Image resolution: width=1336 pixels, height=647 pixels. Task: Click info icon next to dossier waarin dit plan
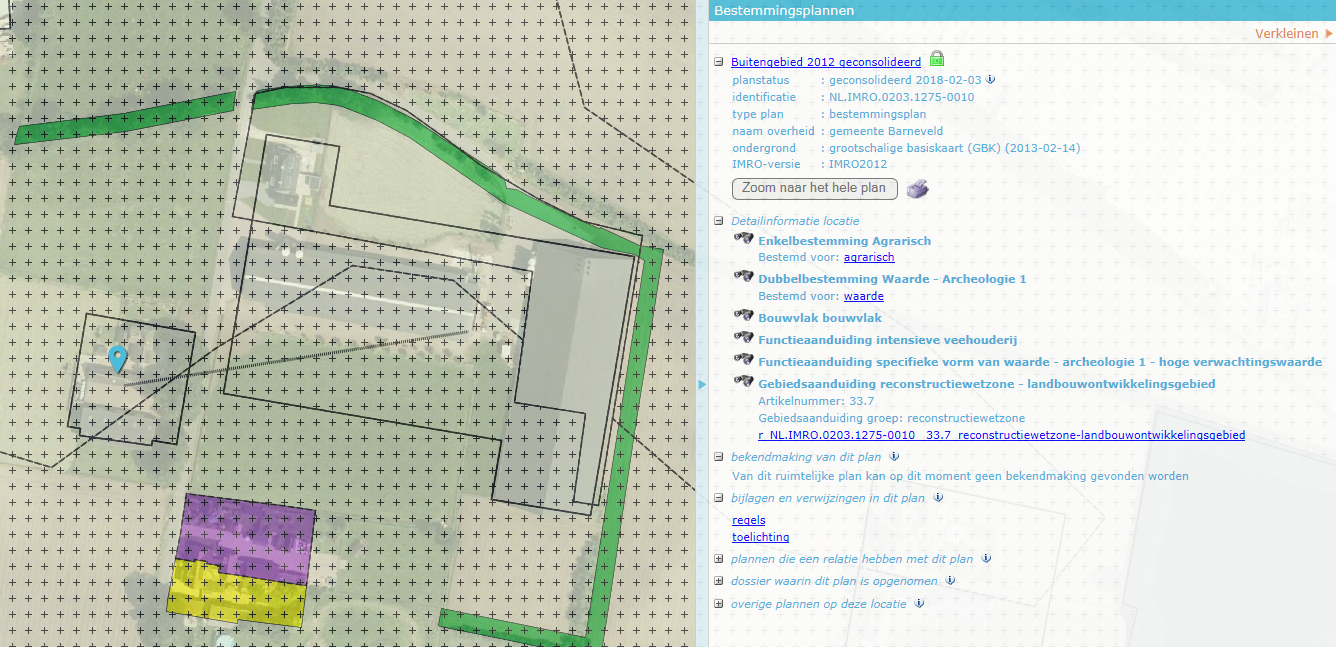coord(951,580)
